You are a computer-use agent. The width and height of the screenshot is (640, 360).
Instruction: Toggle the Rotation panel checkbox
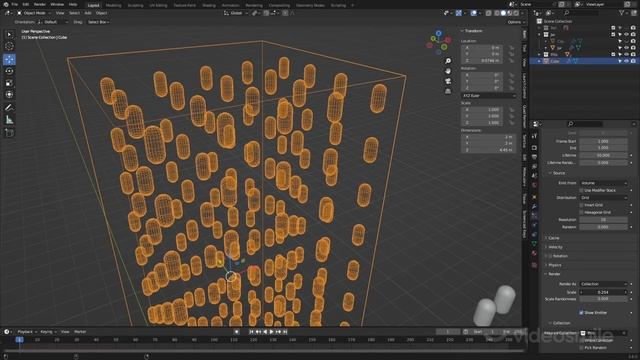pyautogui.click(x=550, y=256)
